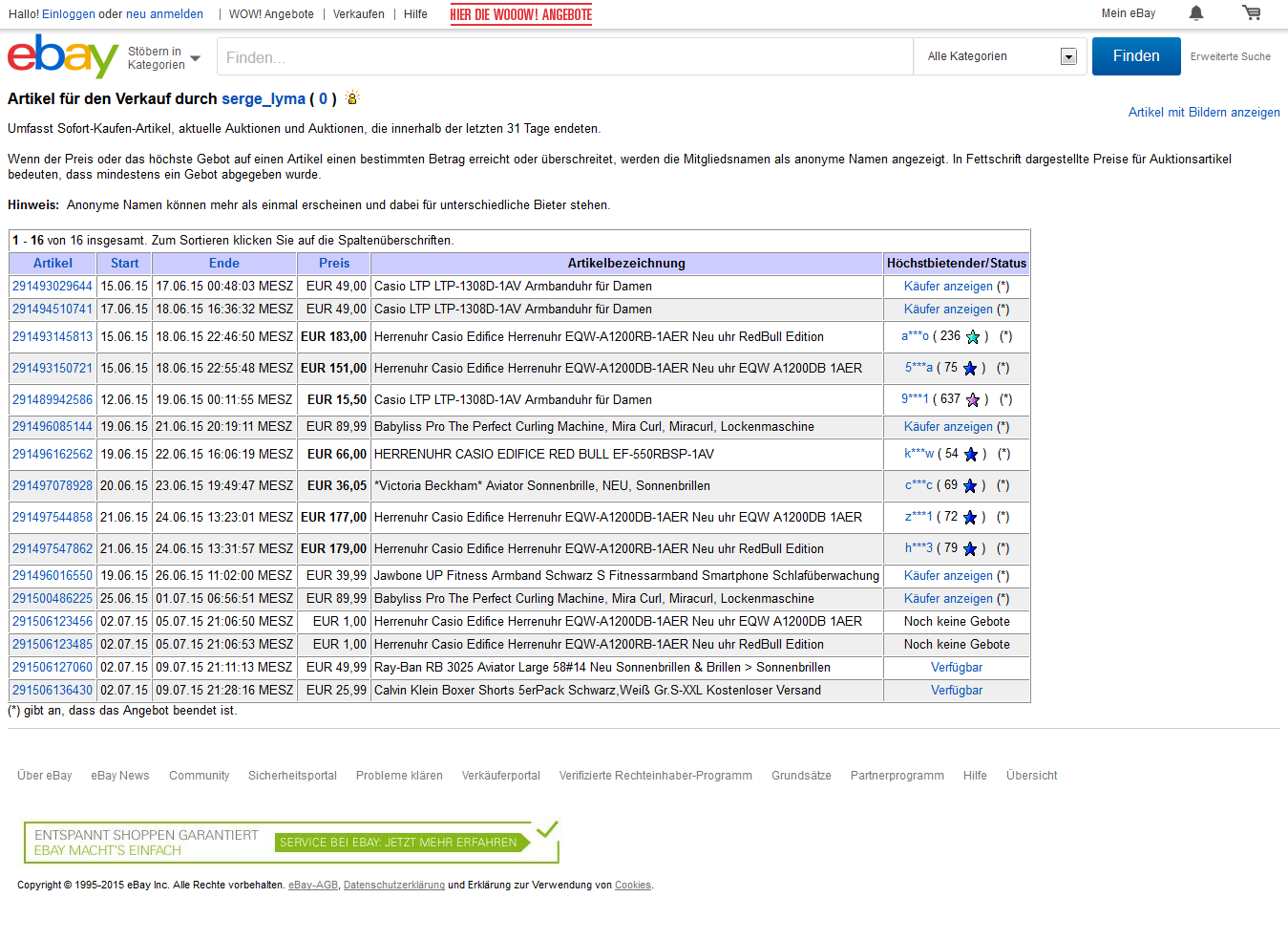Click the feedback star next to h***3
The height and width of the screenshot is (940, 1288).
(x=970, y=548)
